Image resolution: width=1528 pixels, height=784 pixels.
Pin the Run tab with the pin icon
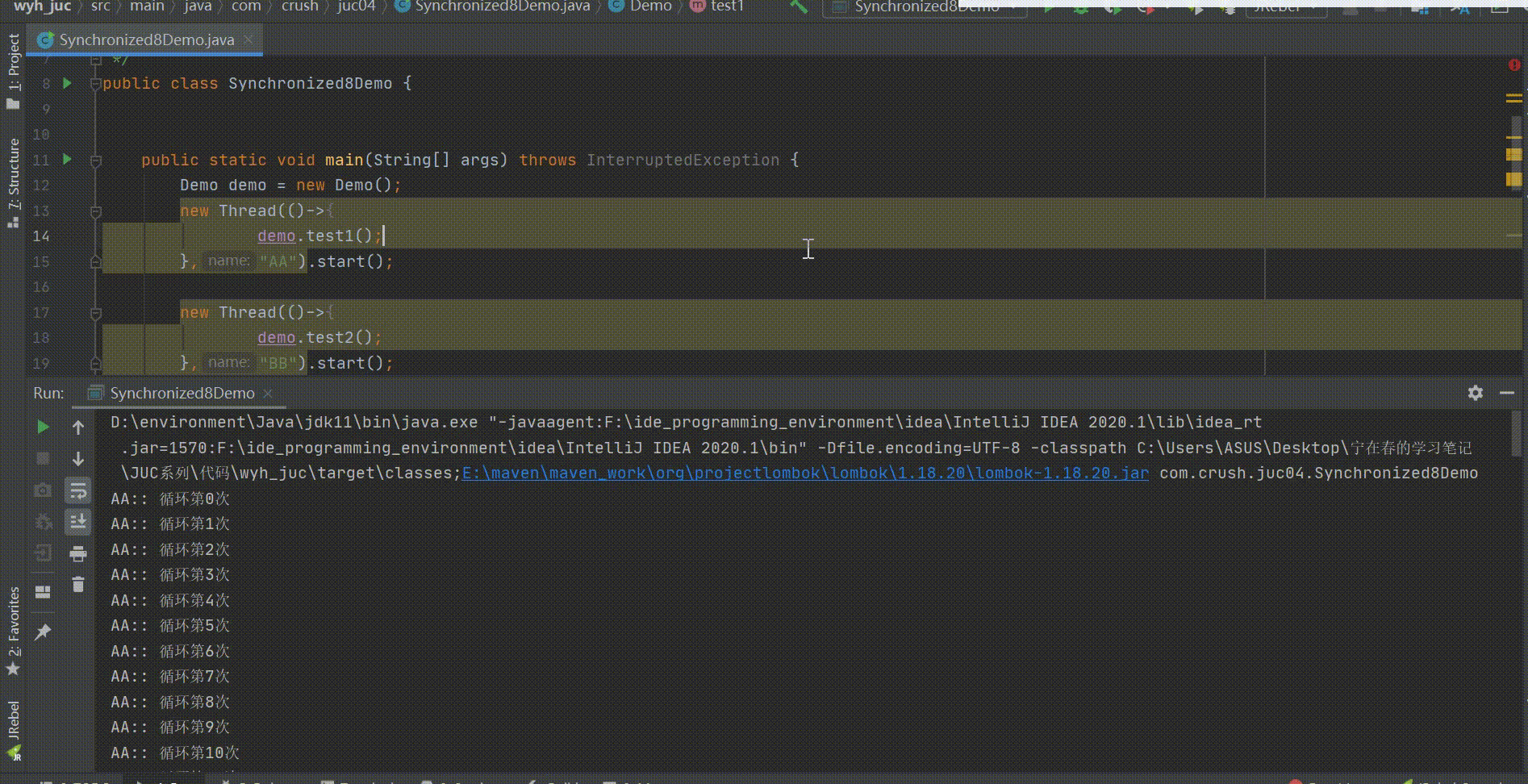[43, 632]
